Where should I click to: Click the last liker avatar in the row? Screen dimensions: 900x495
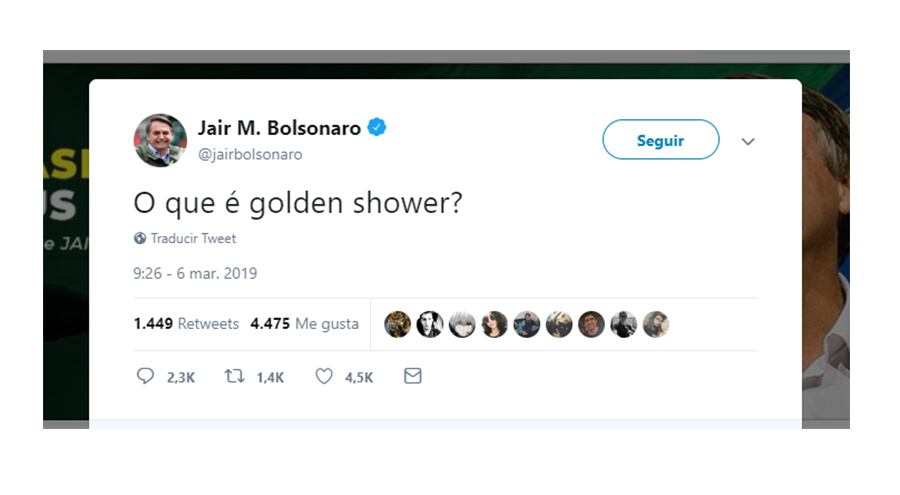(656, 324)
